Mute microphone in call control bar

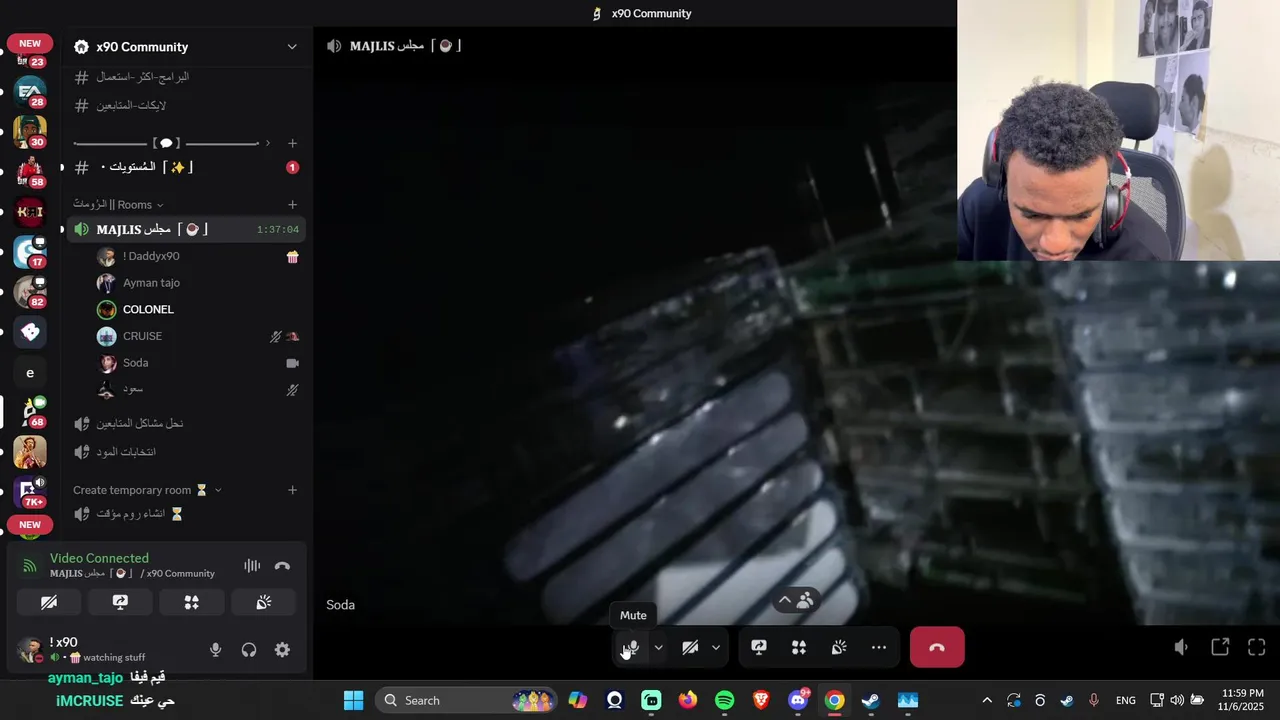631,648
